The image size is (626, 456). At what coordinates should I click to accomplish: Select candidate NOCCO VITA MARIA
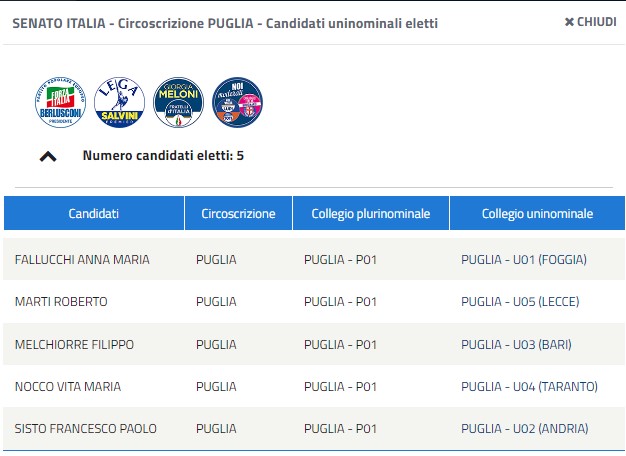(x=68, y=387)
